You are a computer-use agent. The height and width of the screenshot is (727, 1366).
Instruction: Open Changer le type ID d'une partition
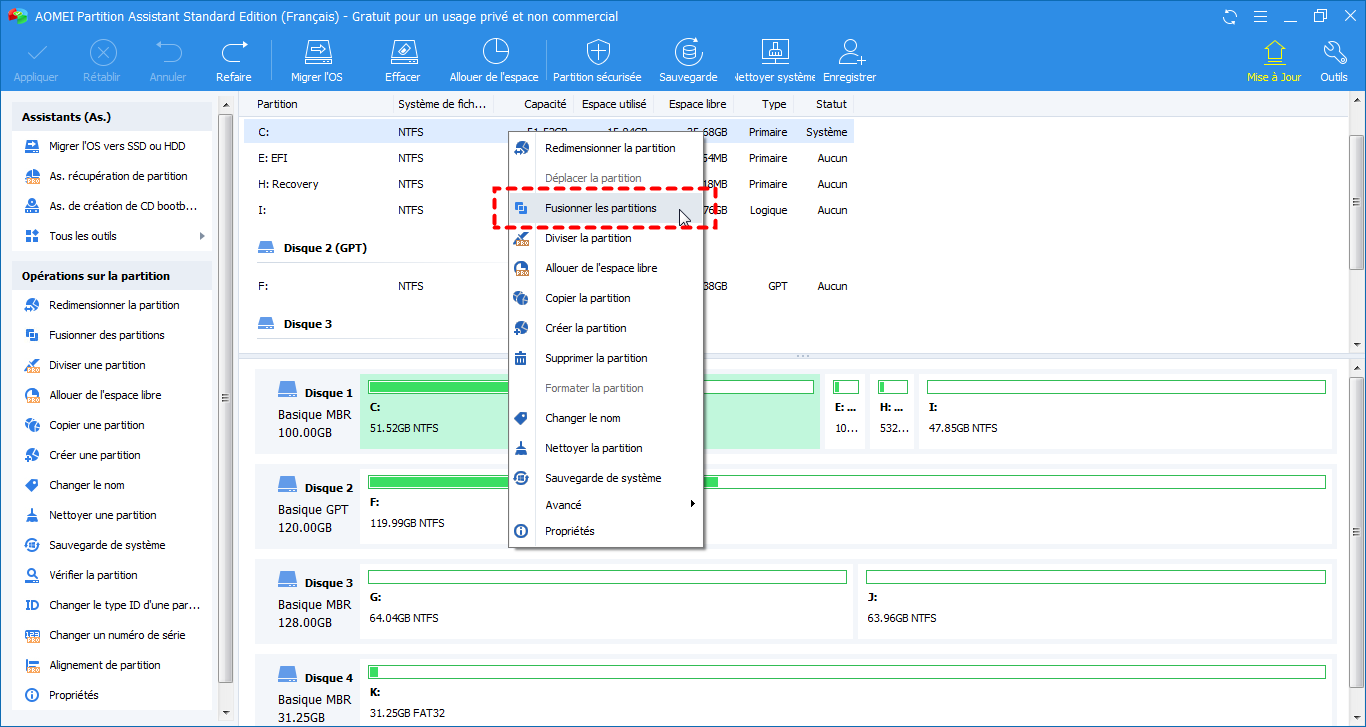click(x=112, y=605)
